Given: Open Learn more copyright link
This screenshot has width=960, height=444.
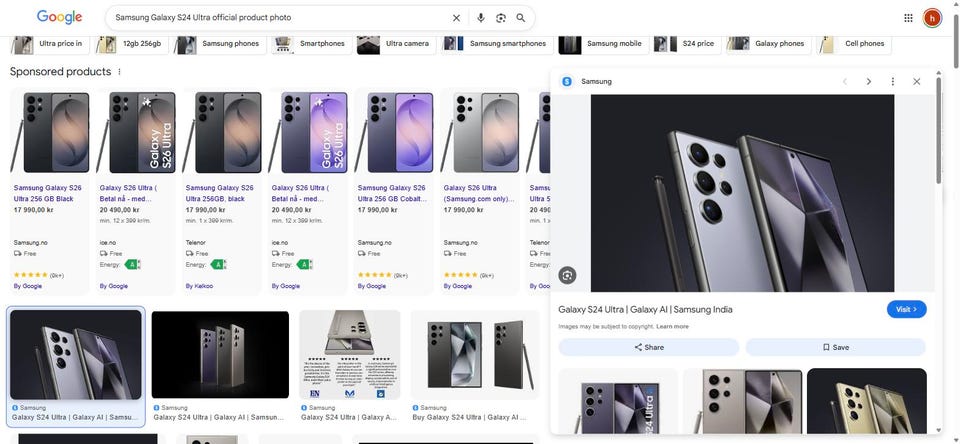Looking at the screenshot, I should [x=672, y=326].
